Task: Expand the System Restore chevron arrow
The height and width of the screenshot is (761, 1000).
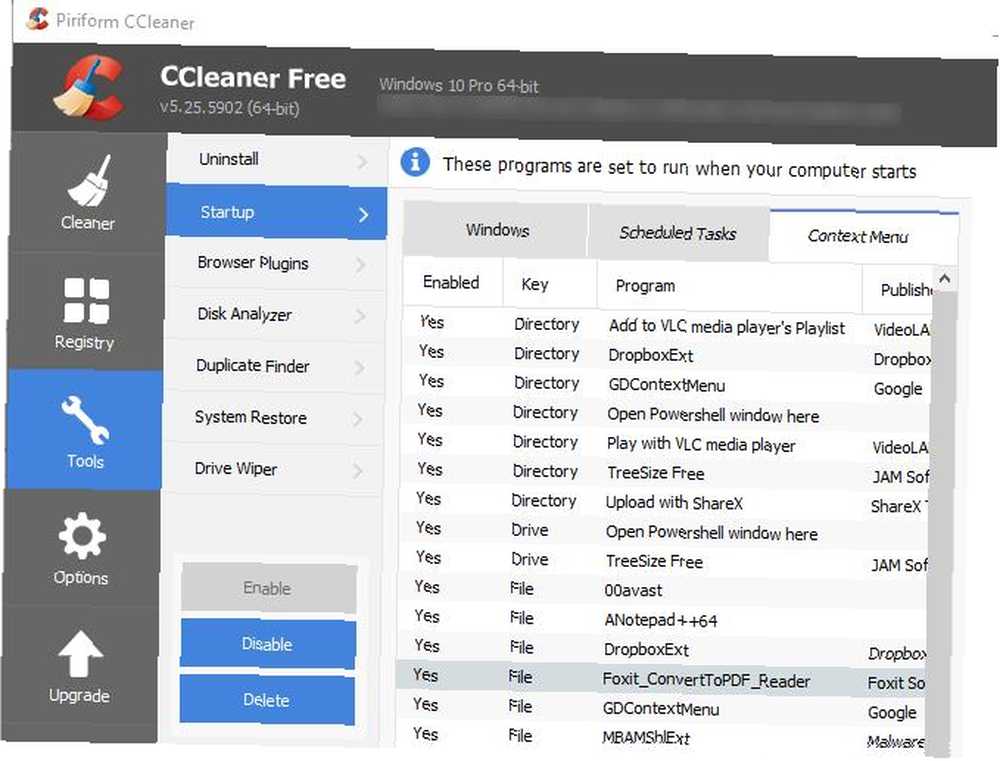Action: [358, 419]
